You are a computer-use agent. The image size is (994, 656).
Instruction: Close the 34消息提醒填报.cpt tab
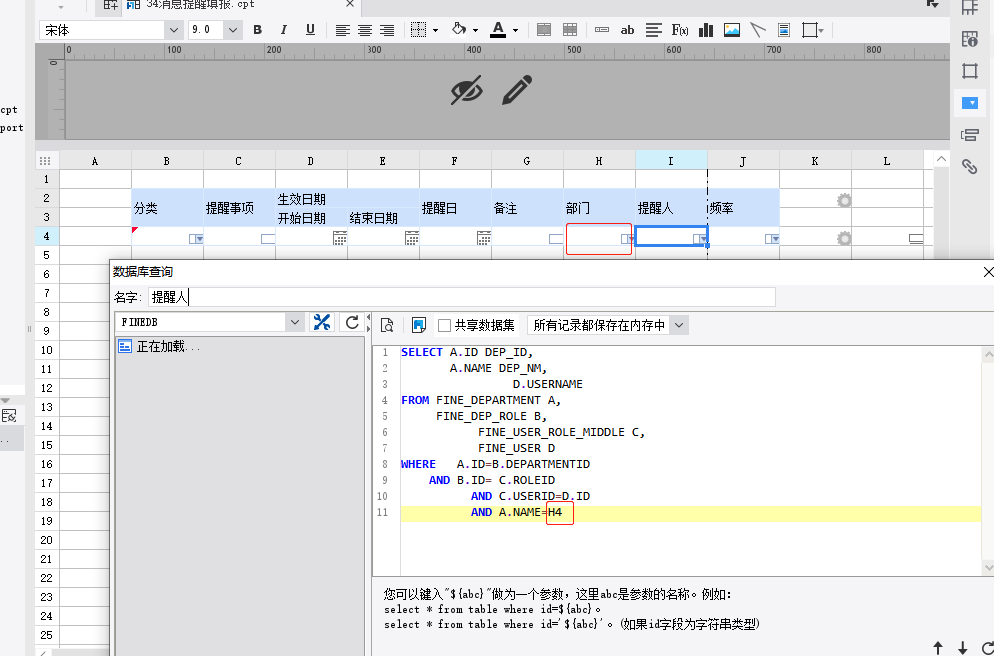pos(350,4)
